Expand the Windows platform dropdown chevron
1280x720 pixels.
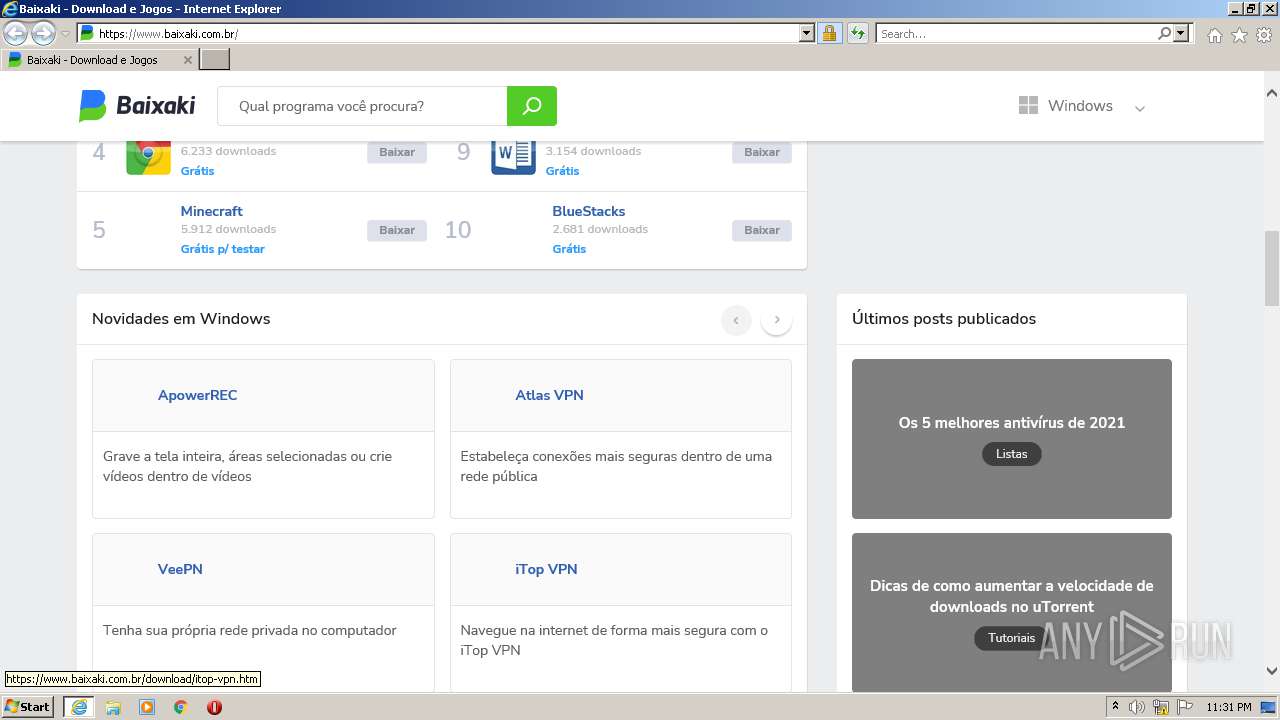pos(1139,108)
